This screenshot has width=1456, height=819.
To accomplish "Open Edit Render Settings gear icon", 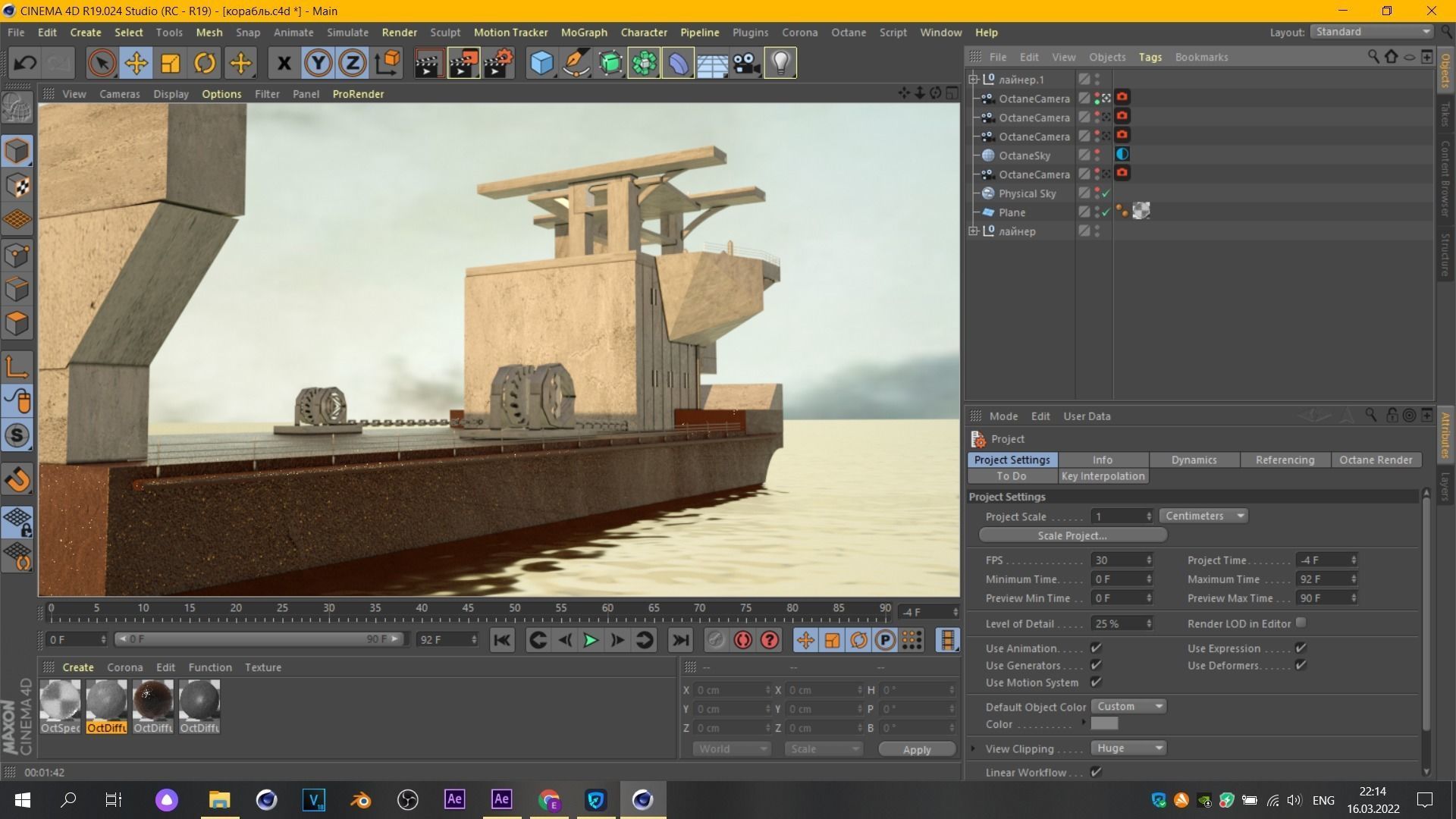I will [x=498, y=63].
